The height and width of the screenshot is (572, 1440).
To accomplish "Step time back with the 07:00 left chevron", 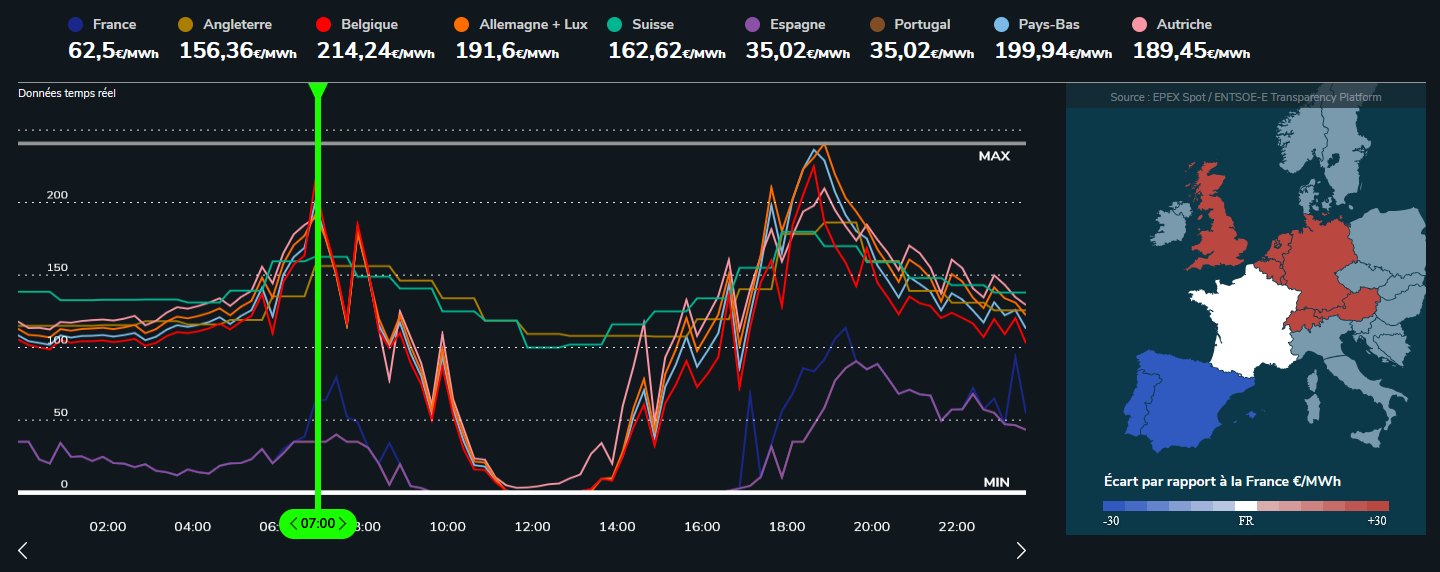I will [293, 523].
